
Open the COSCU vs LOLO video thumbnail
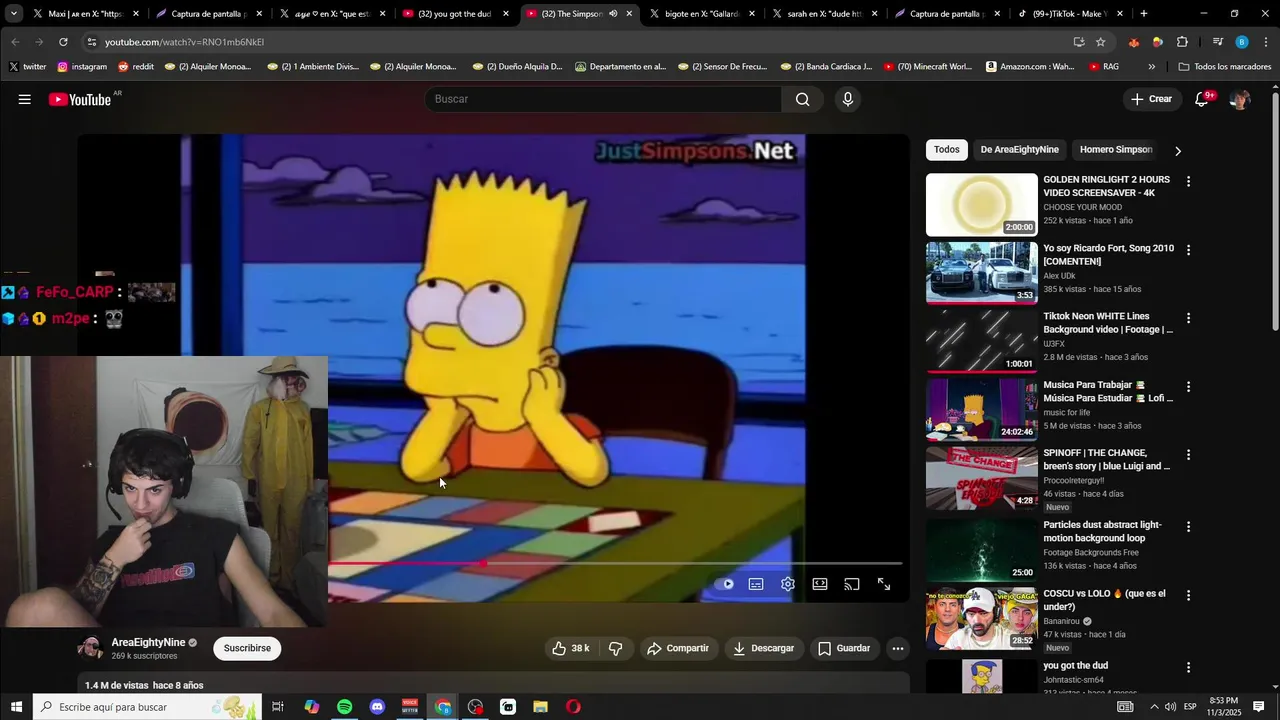982,618
